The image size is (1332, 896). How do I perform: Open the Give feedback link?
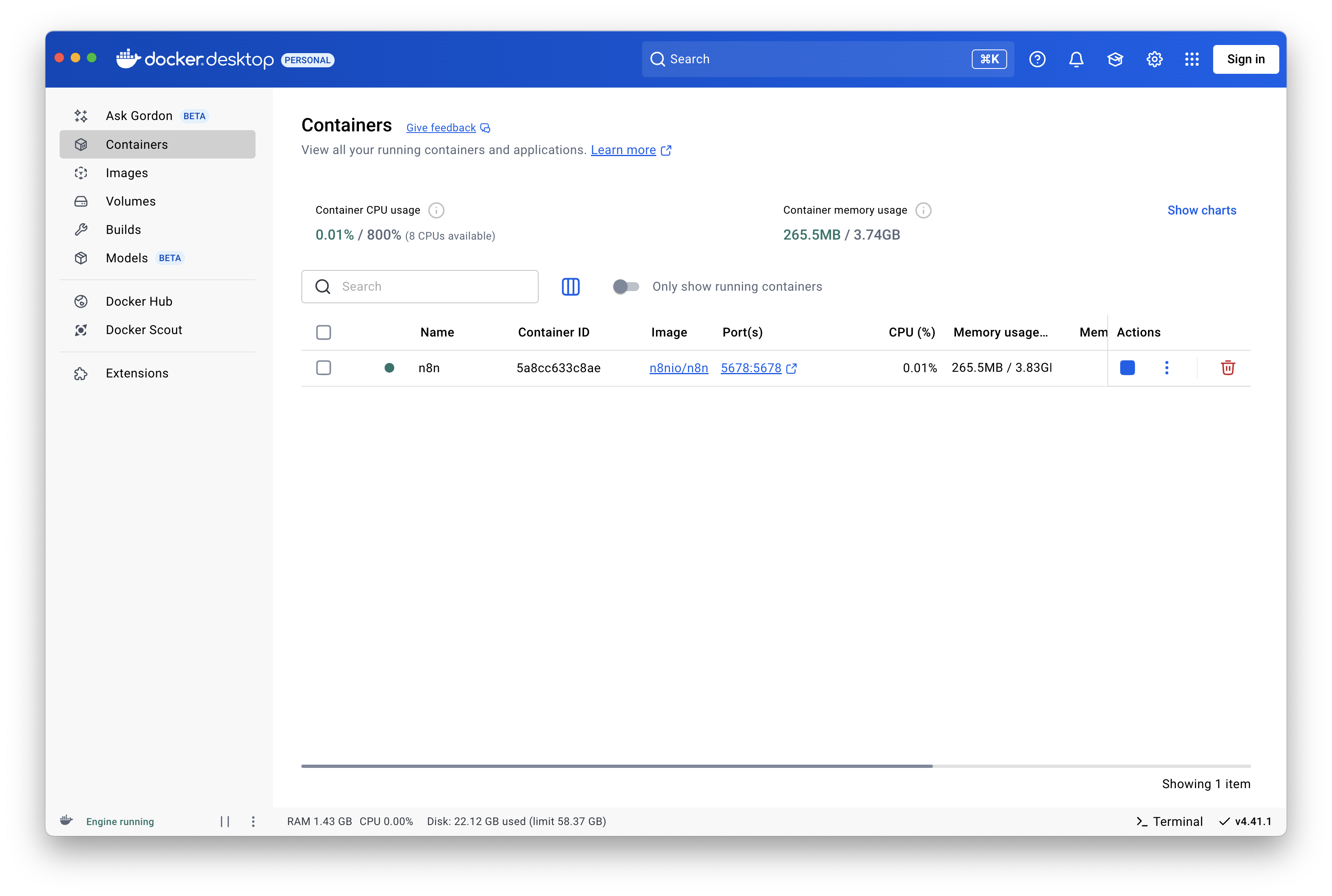441,128
